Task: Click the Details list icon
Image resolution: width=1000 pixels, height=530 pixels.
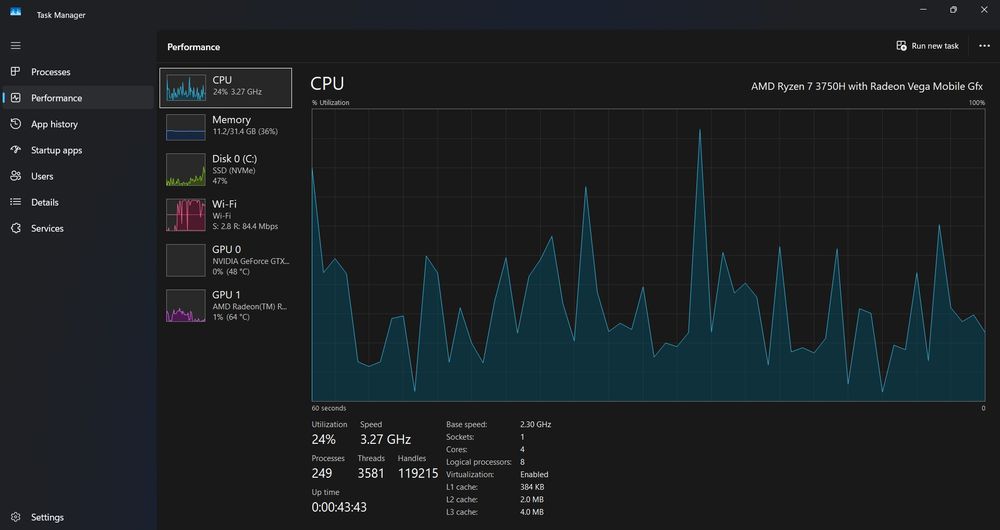Action: pos(16,202)
